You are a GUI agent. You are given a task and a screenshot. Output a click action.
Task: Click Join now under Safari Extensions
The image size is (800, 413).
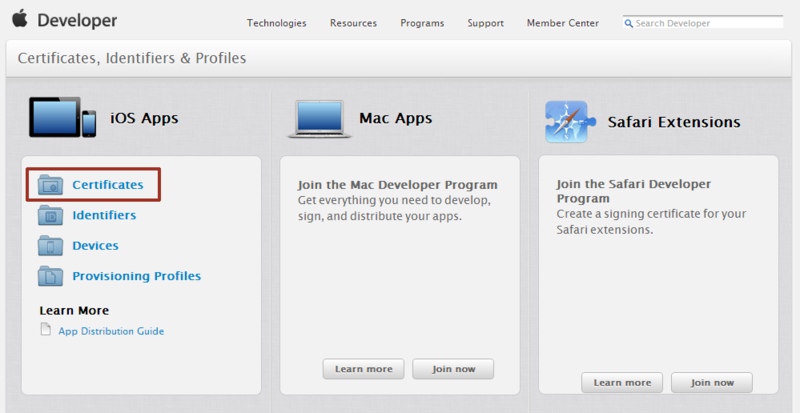pos(712,382)
